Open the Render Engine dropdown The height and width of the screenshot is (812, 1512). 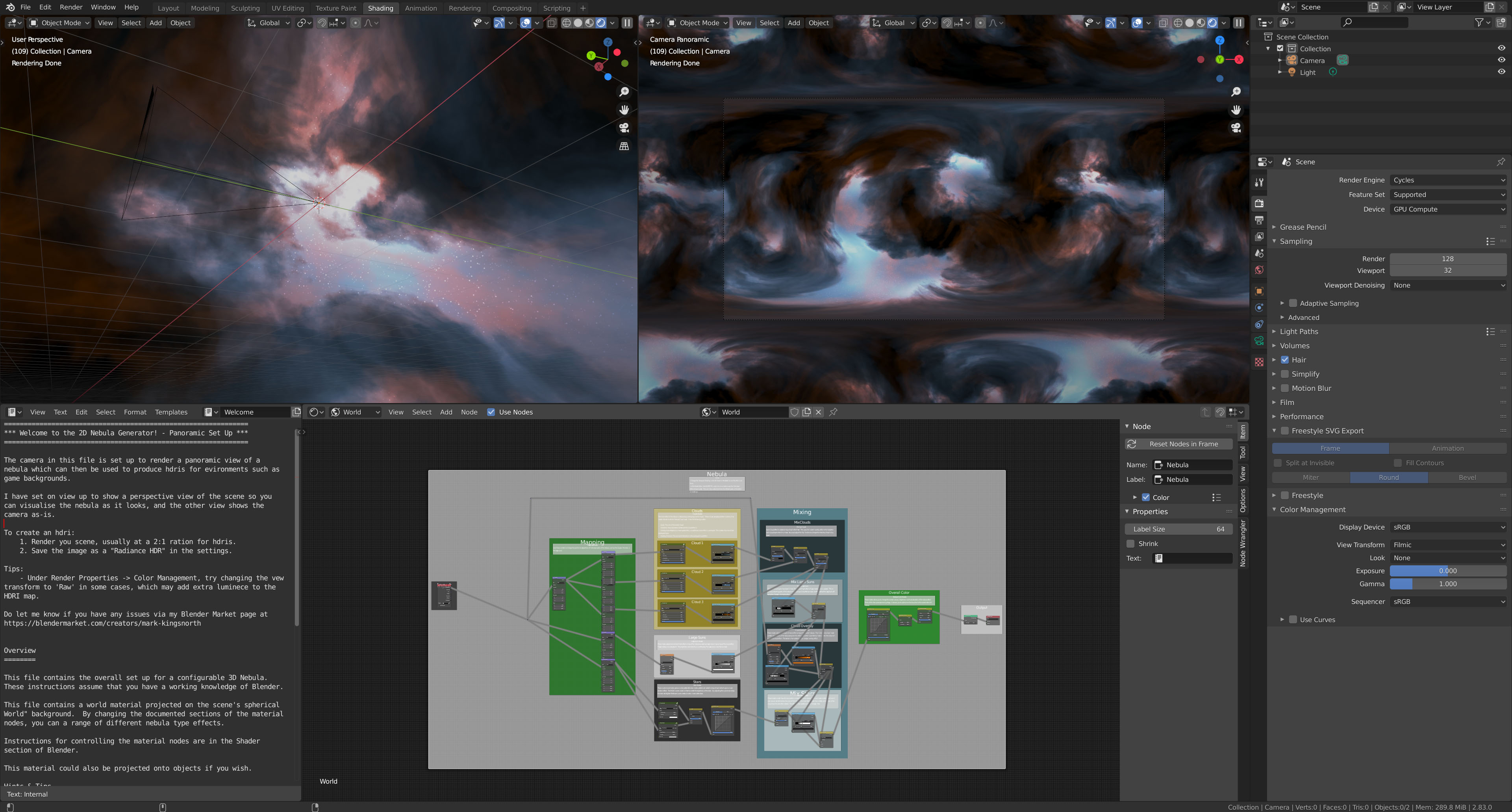pos(1448,180)
